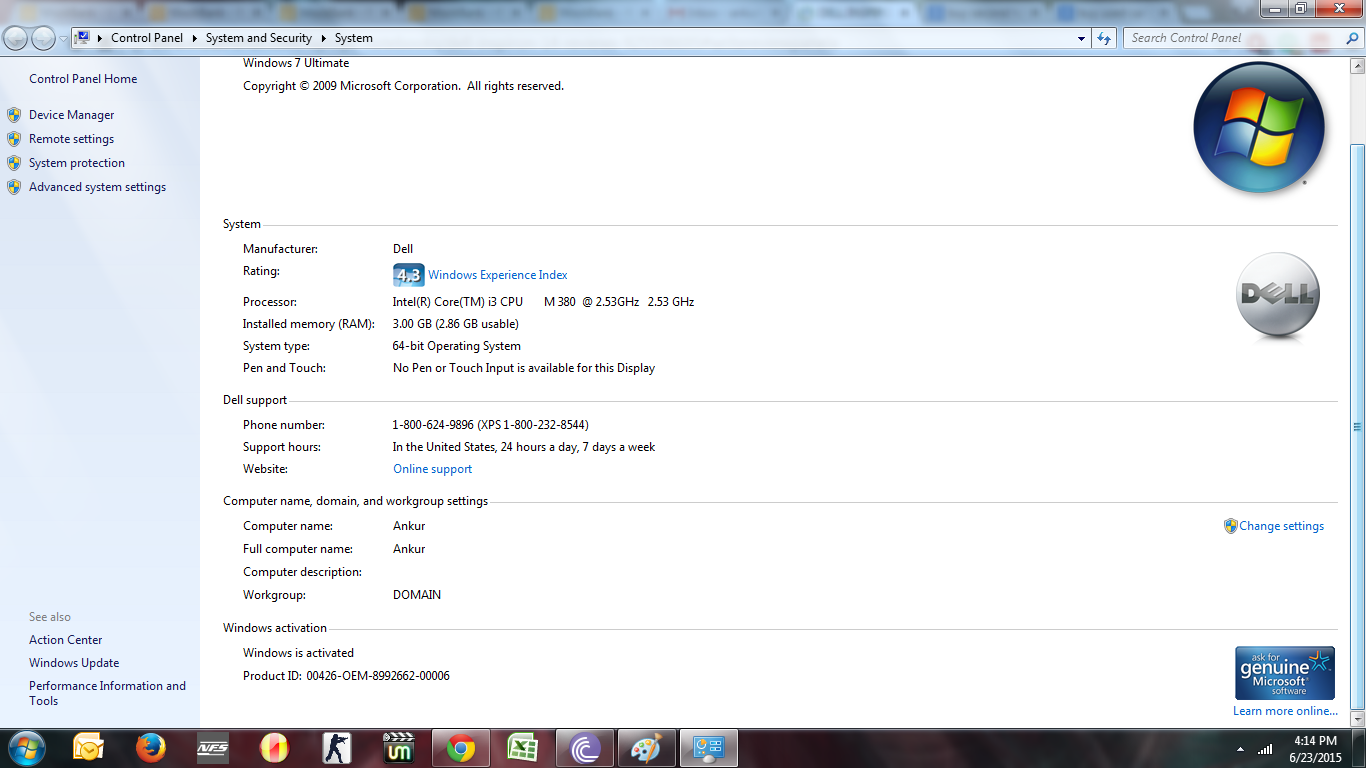Image resolution: width=1366 pixels, height=768 pixels.
Task: Open the Paint icon on taskbar
Action: (x=647, y=748)
